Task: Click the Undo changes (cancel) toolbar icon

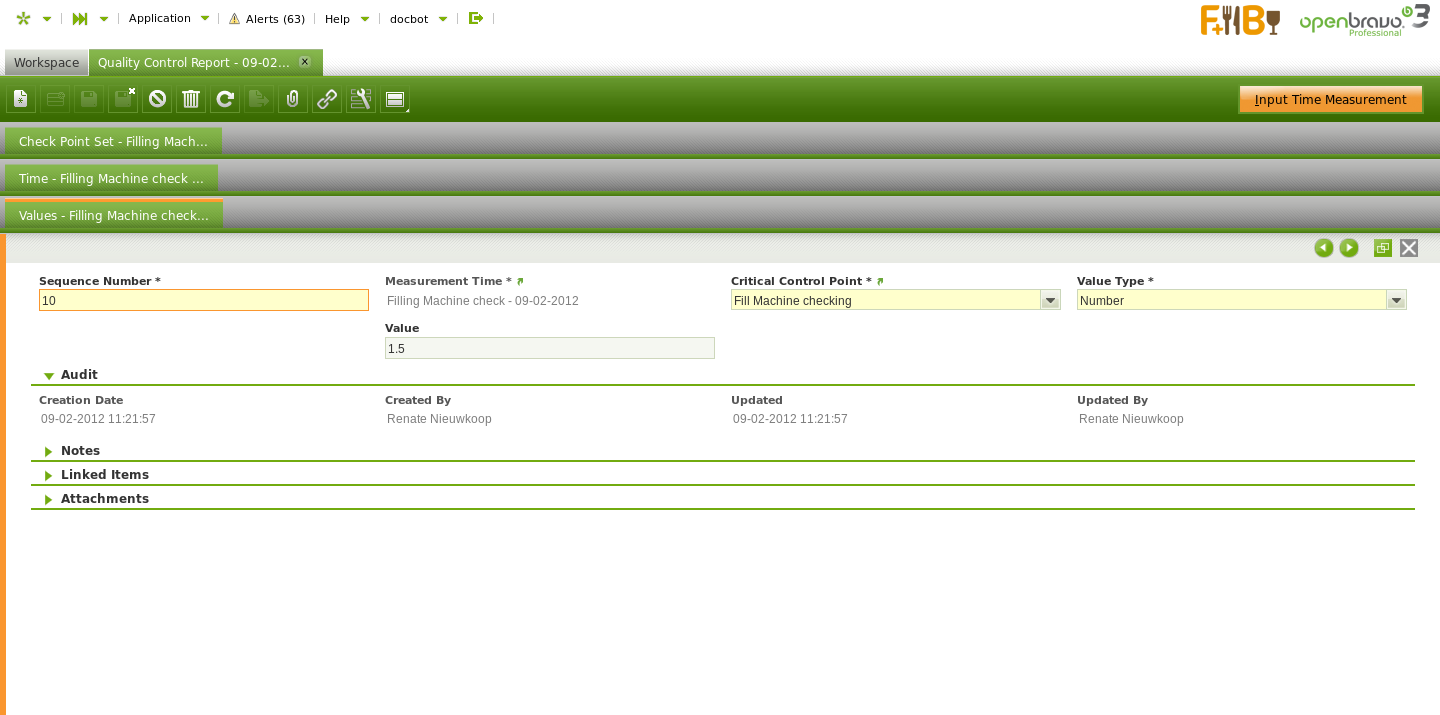Action: [x=157, y=99]
